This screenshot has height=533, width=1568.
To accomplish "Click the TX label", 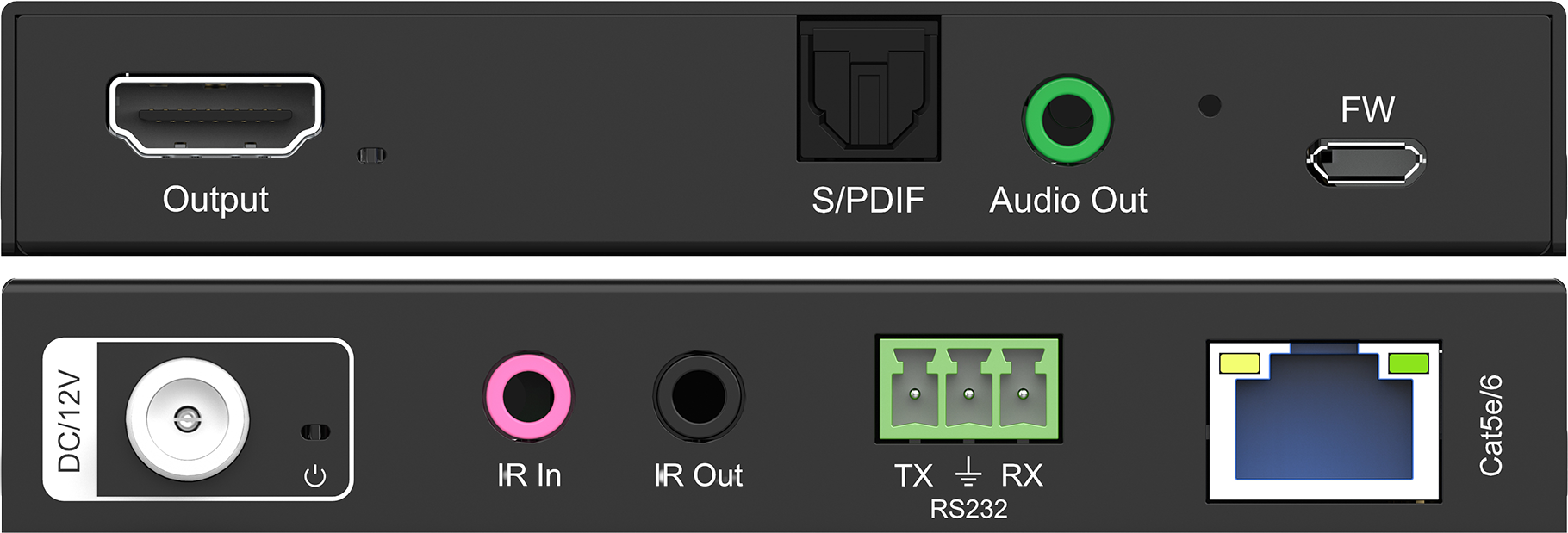I will [913, 475].
